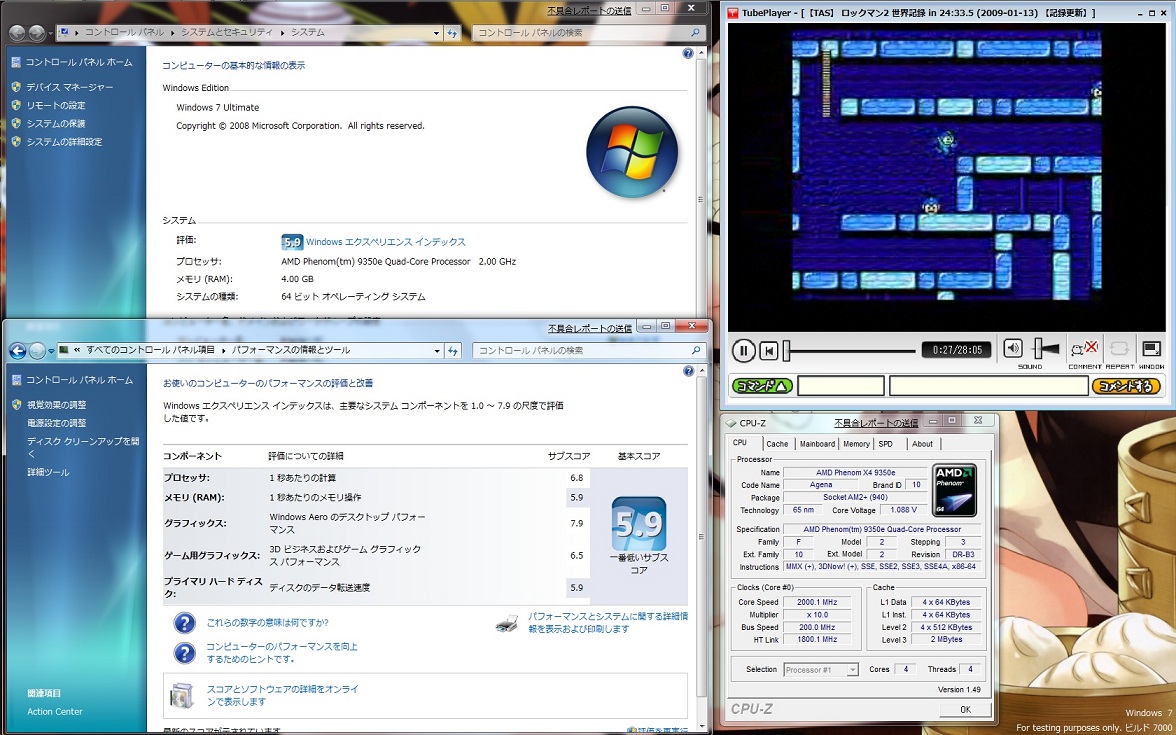
Task: Click the Core Voltage value 1.088 V
Action: (903, 510)
